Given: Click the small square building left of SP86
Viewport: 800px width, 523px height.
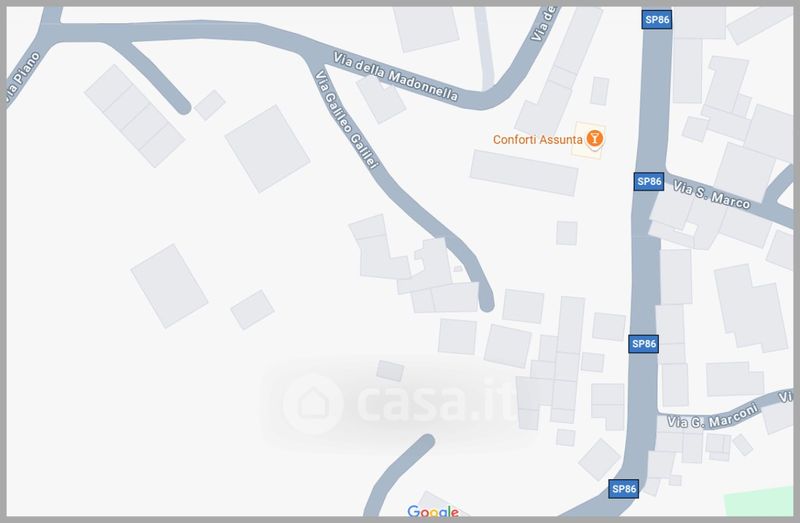Looking at the screenshot, I should (x=566, y=233).
